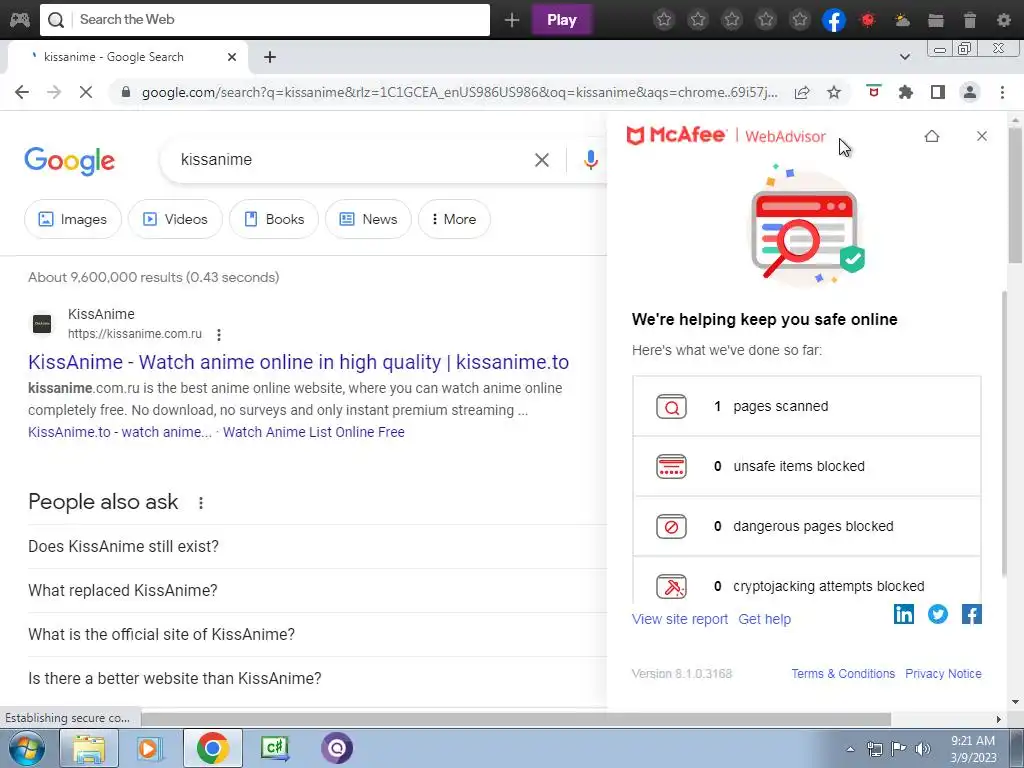Screen dimensions: 1024x768
Task: Click the Google logo
Action: 69,161
